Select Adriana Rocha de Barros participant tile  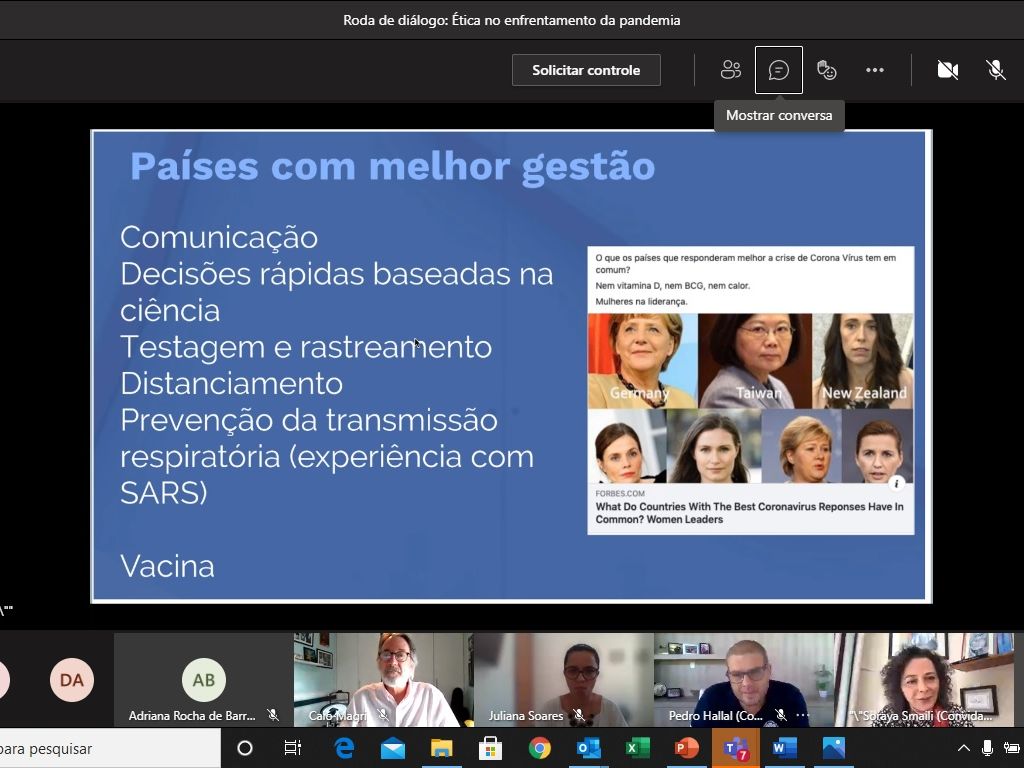coord(204,680)
